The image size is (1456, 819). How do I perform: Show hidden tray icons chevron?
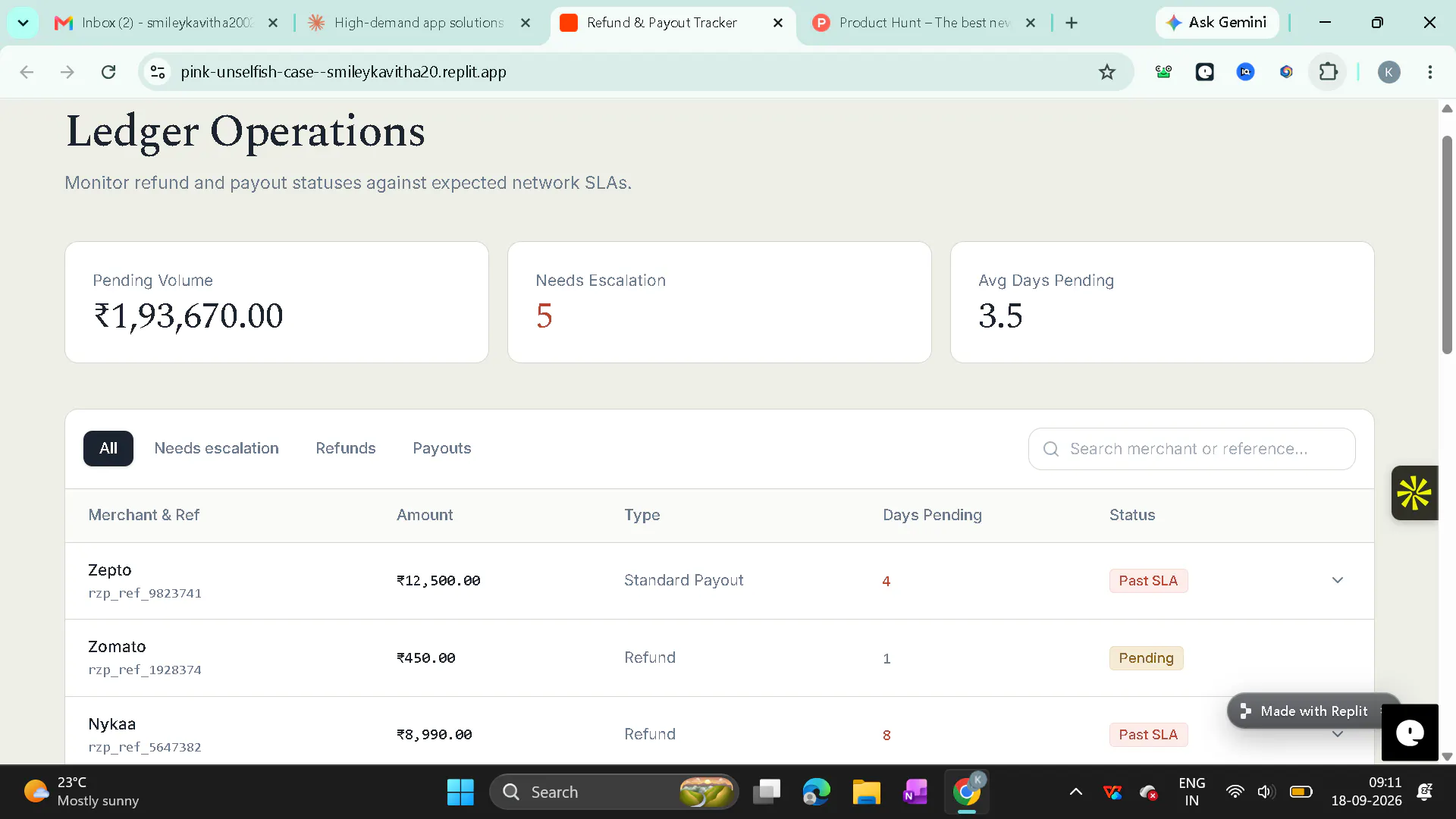pos(1075,792)
